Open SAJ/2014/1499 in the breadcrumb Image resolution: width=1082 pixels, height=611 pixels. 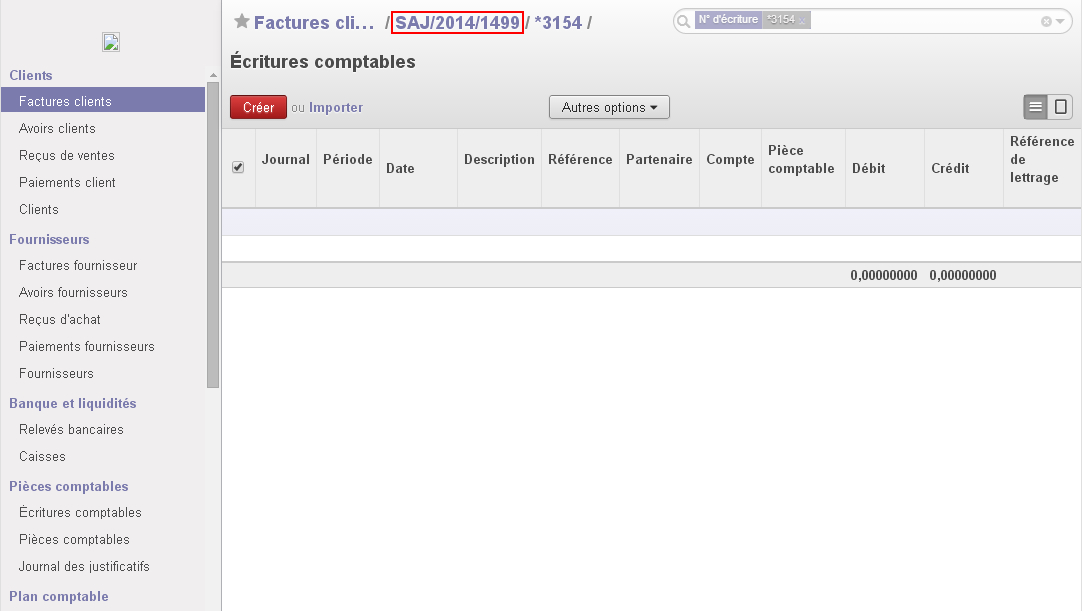coord(457,22)
